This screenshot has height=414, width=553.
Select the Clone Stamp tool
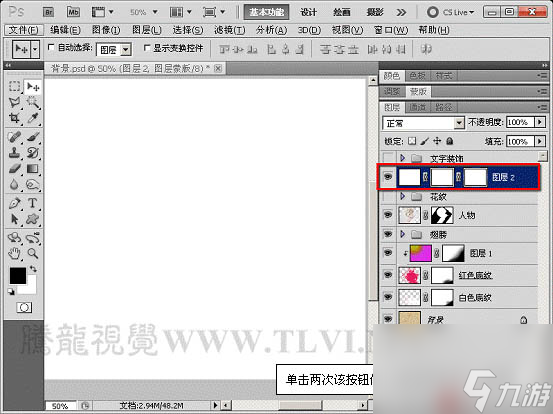coord(14,153)
